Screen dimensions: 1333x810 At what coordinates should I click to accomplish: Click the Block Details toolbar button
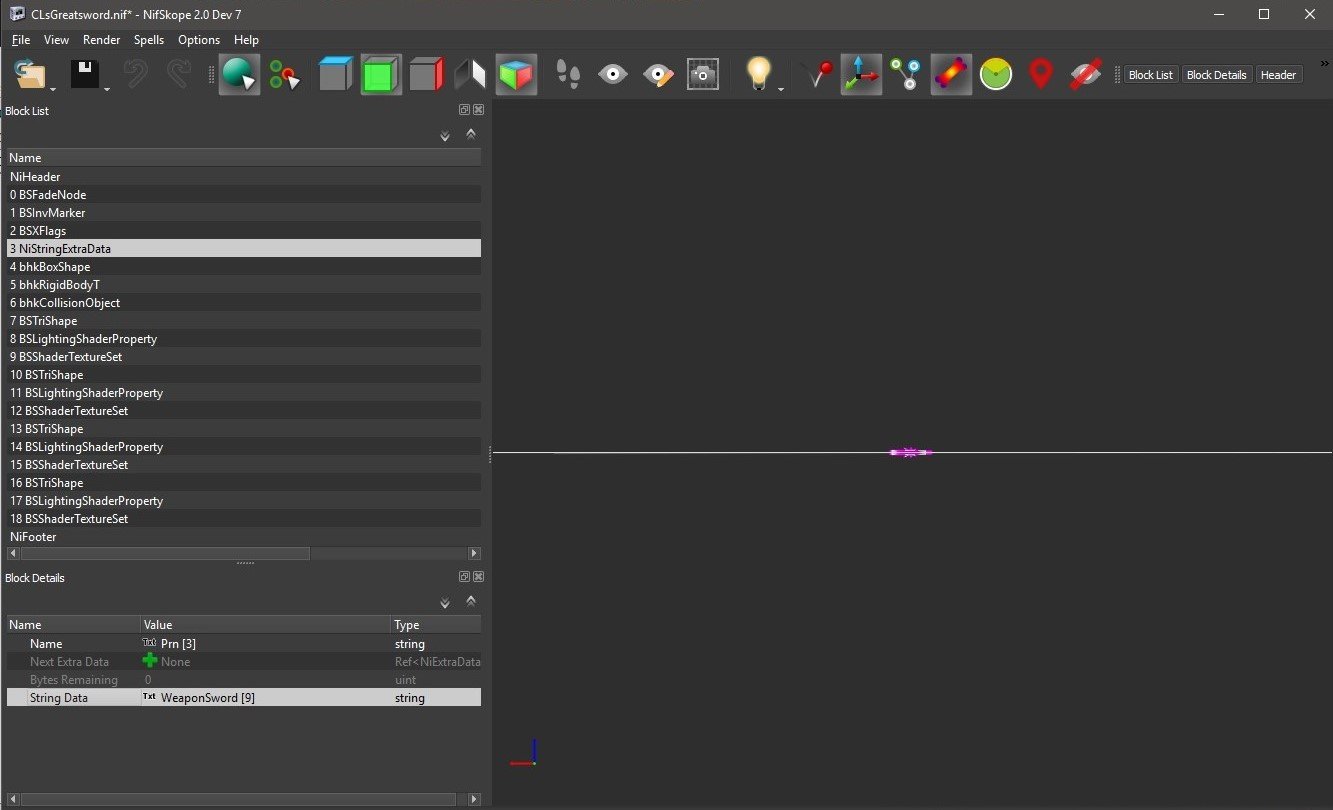[1216, 75]
